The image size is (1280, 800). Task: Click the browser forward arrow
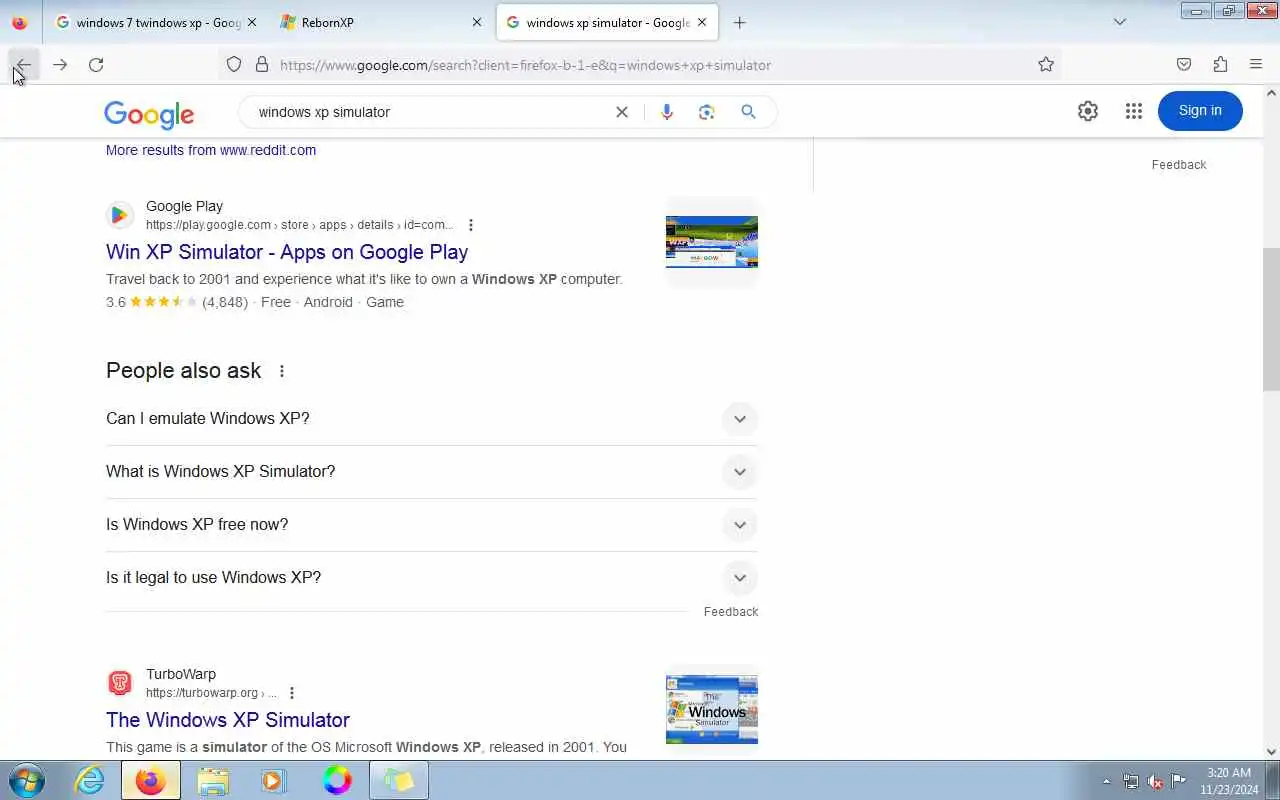click(60, 65)
